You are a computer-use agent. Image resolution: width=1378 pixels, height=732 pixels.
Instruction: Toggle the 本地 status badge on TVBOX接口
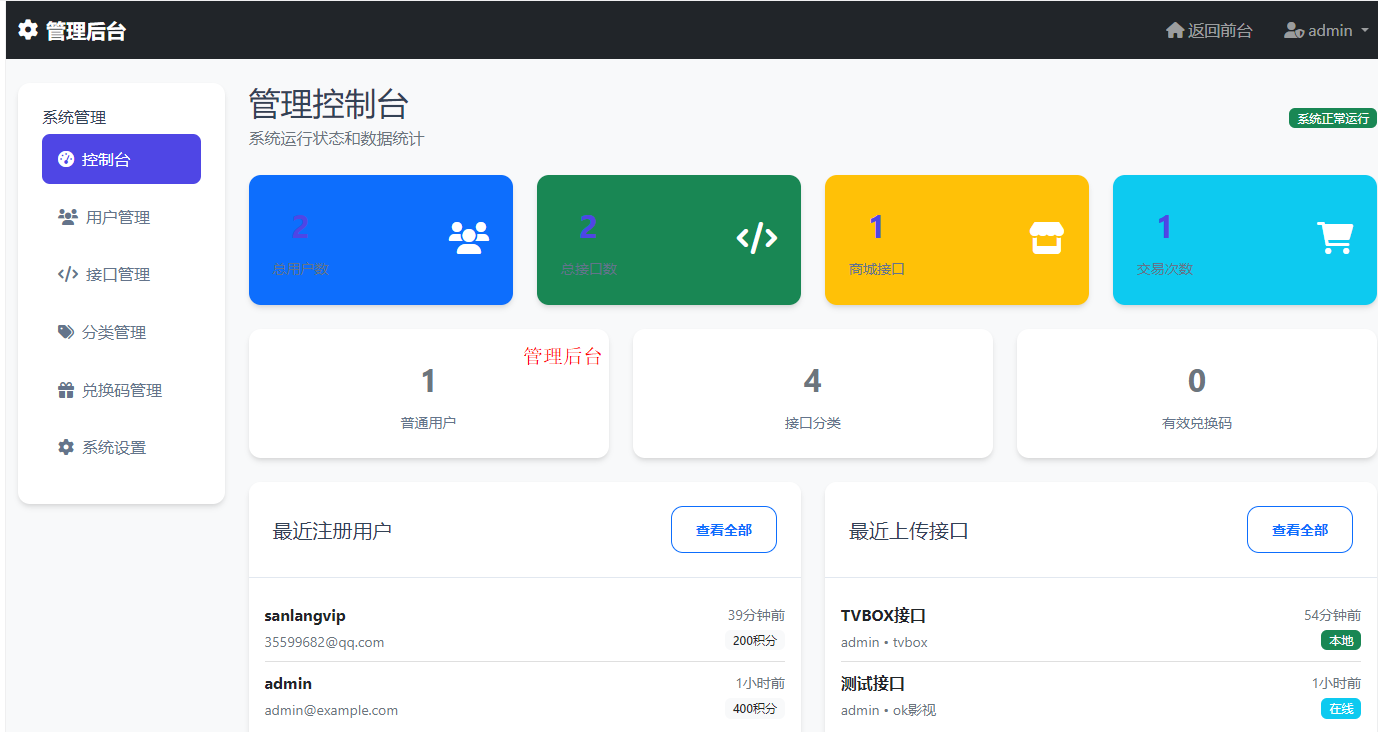(1340, 640)
